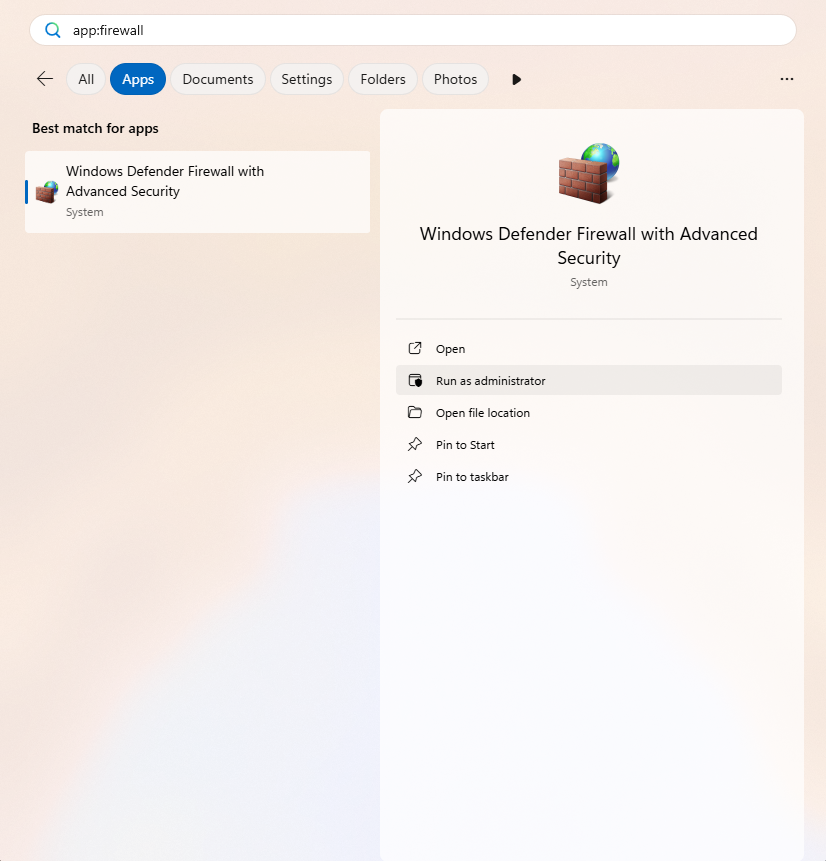Filter results by Photos
Viewport: 826px width, 861px height.
(455, 79)
